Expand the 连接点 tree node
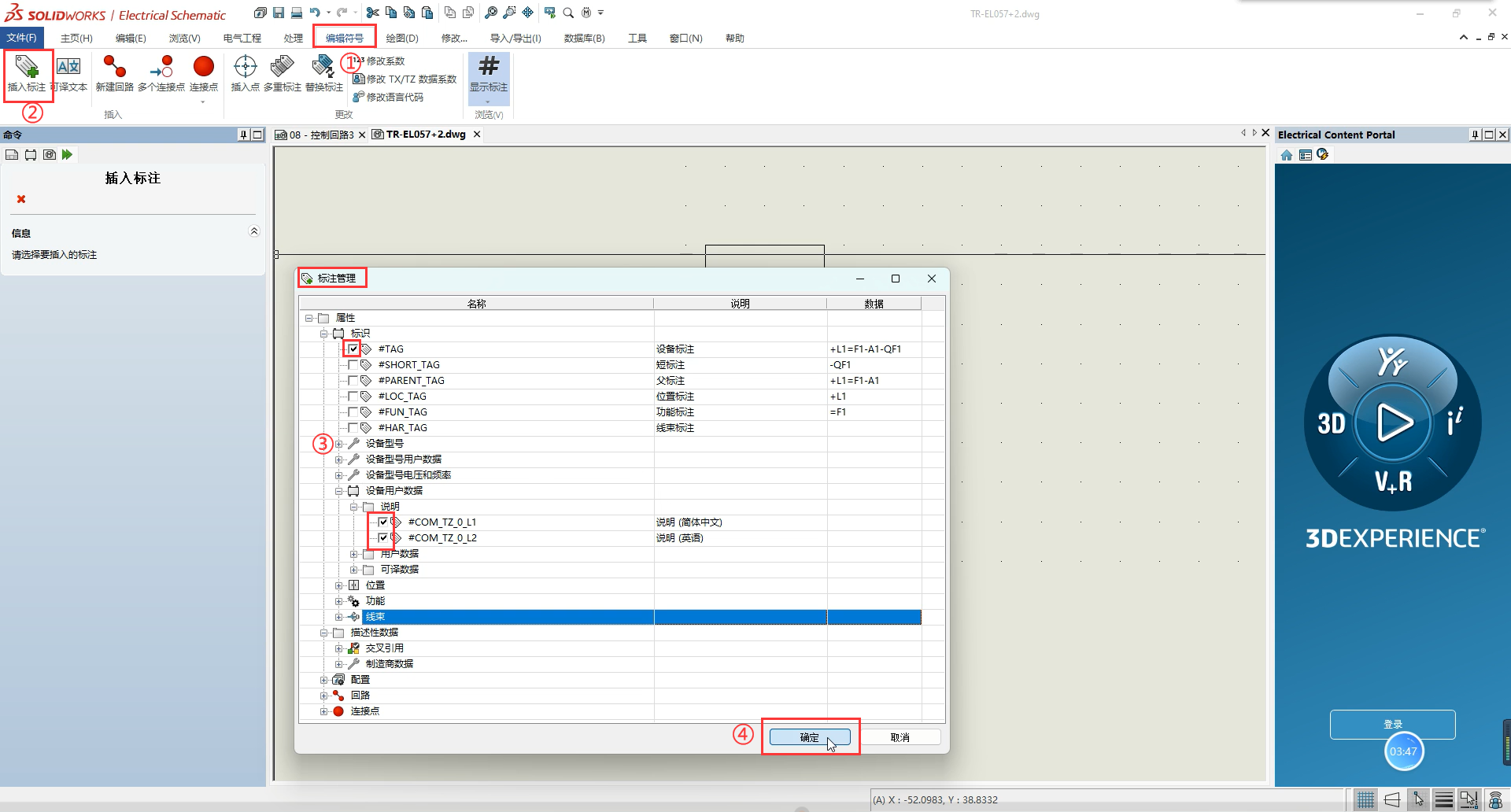This screenshot has height=812, width=1511. point(323,711)
